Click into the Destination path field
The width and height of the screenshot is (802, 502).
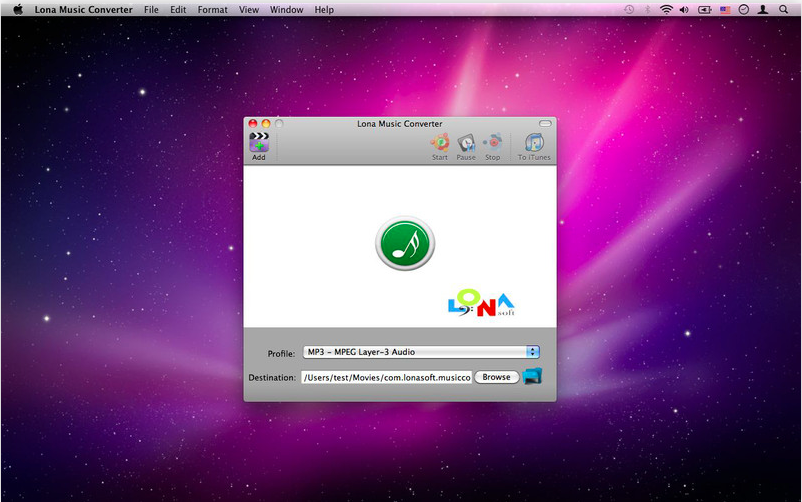[x=386, y=377]
